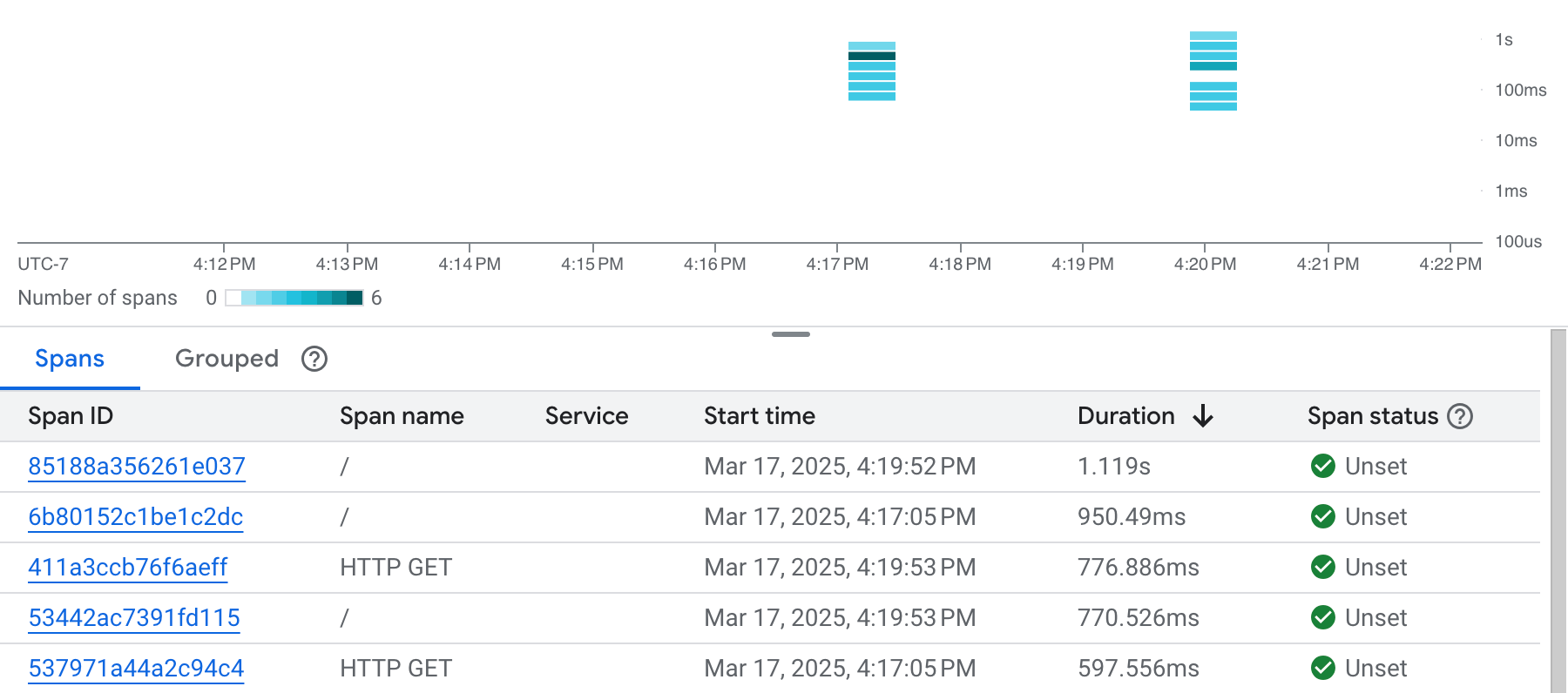This screenshot has height=693, width=1568.
Task: Click the Span status help icon
Action: pos(1460,416)
